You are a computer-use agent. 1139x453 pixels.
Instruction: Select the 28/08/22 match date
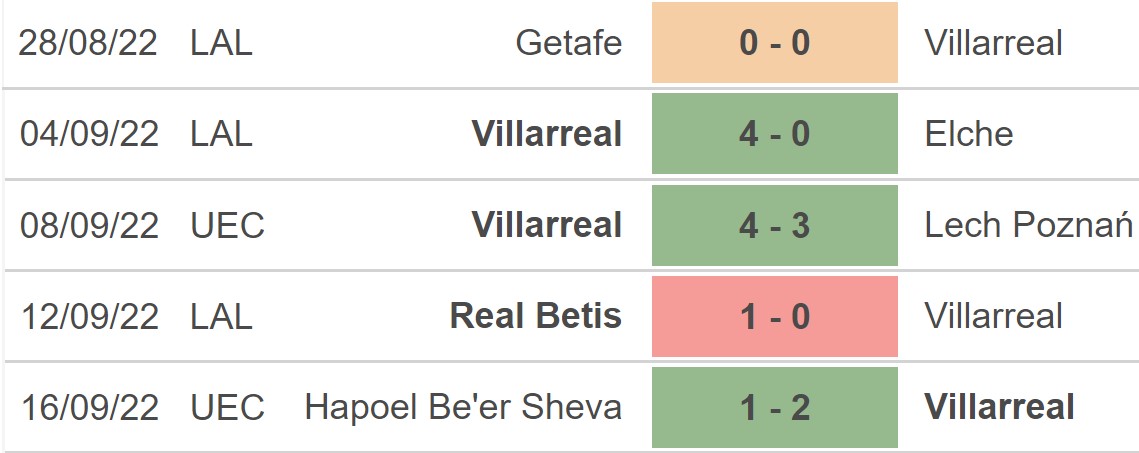(x=89, y=43)
